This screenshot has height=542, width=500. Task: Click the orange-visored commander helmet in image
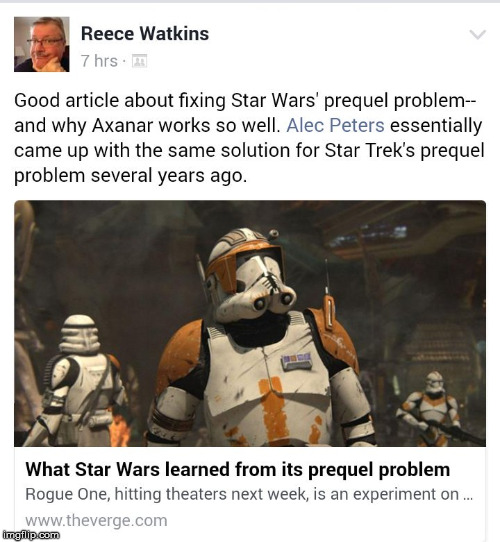(251, 273)
